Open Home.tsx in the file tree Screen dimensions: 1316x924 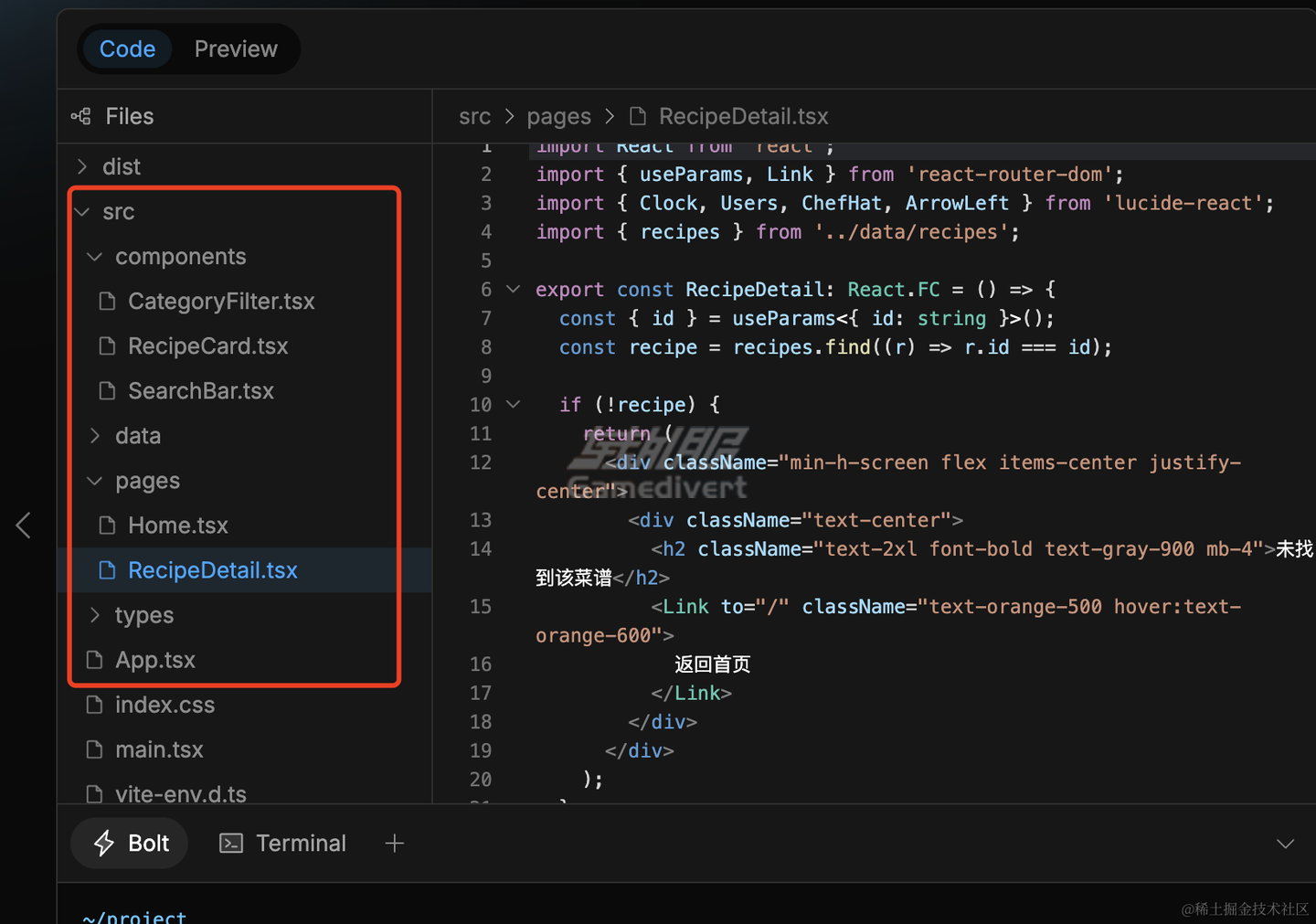(177, 526)
